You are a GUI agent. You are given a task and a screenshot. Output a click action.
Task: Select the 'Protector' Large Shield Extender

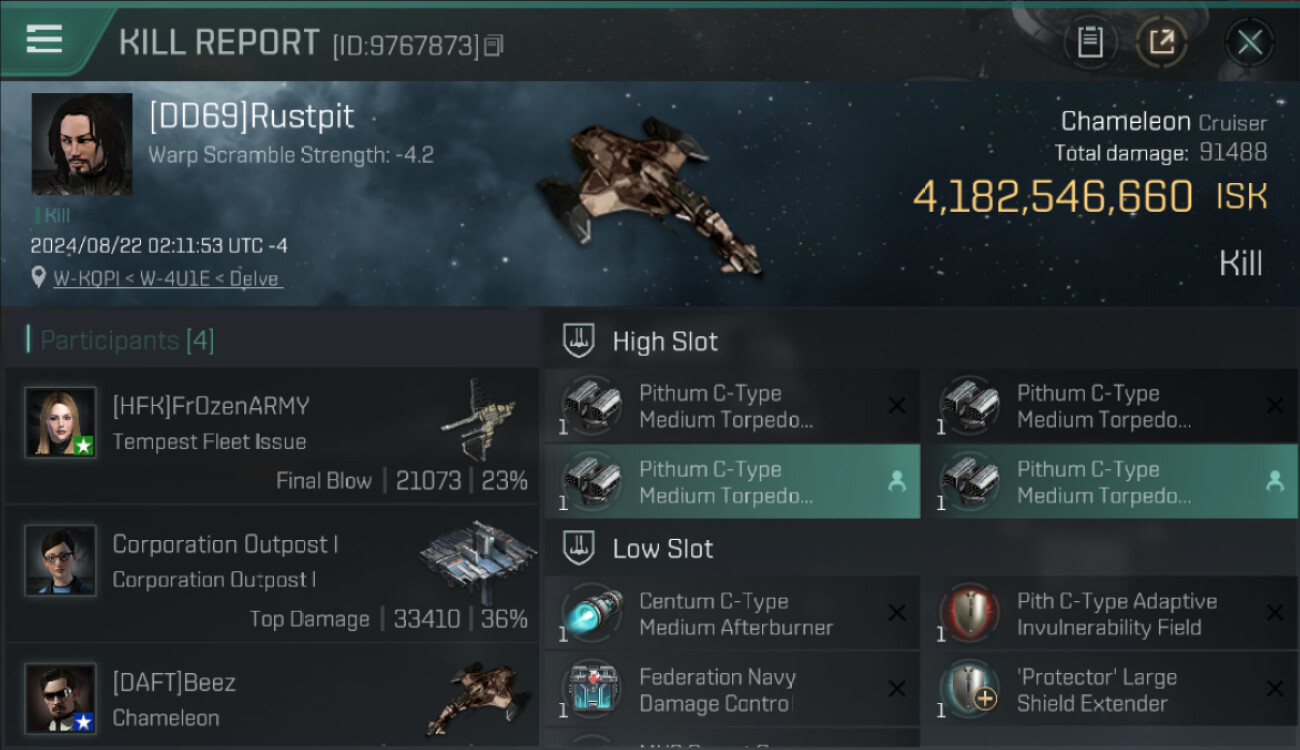pyautogui.click(x=1108, y=690)
